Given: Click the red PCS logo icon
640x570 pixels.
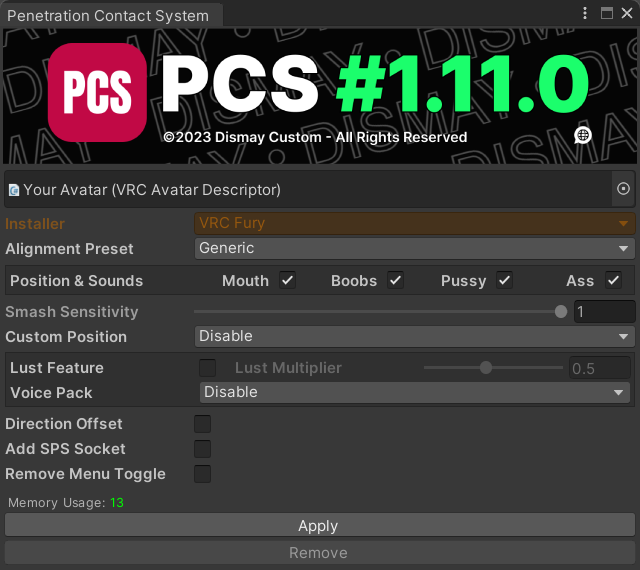Looking at the screenshot, I should pyautogui.click(x=97, y=93).
